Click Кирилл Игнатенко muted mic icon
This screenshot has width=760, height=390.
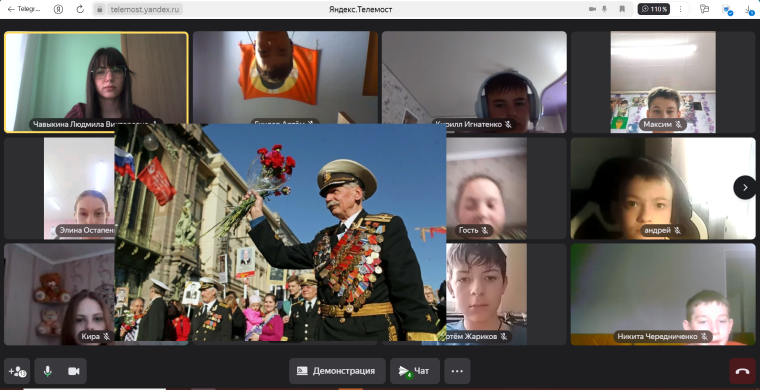(508, 125)
